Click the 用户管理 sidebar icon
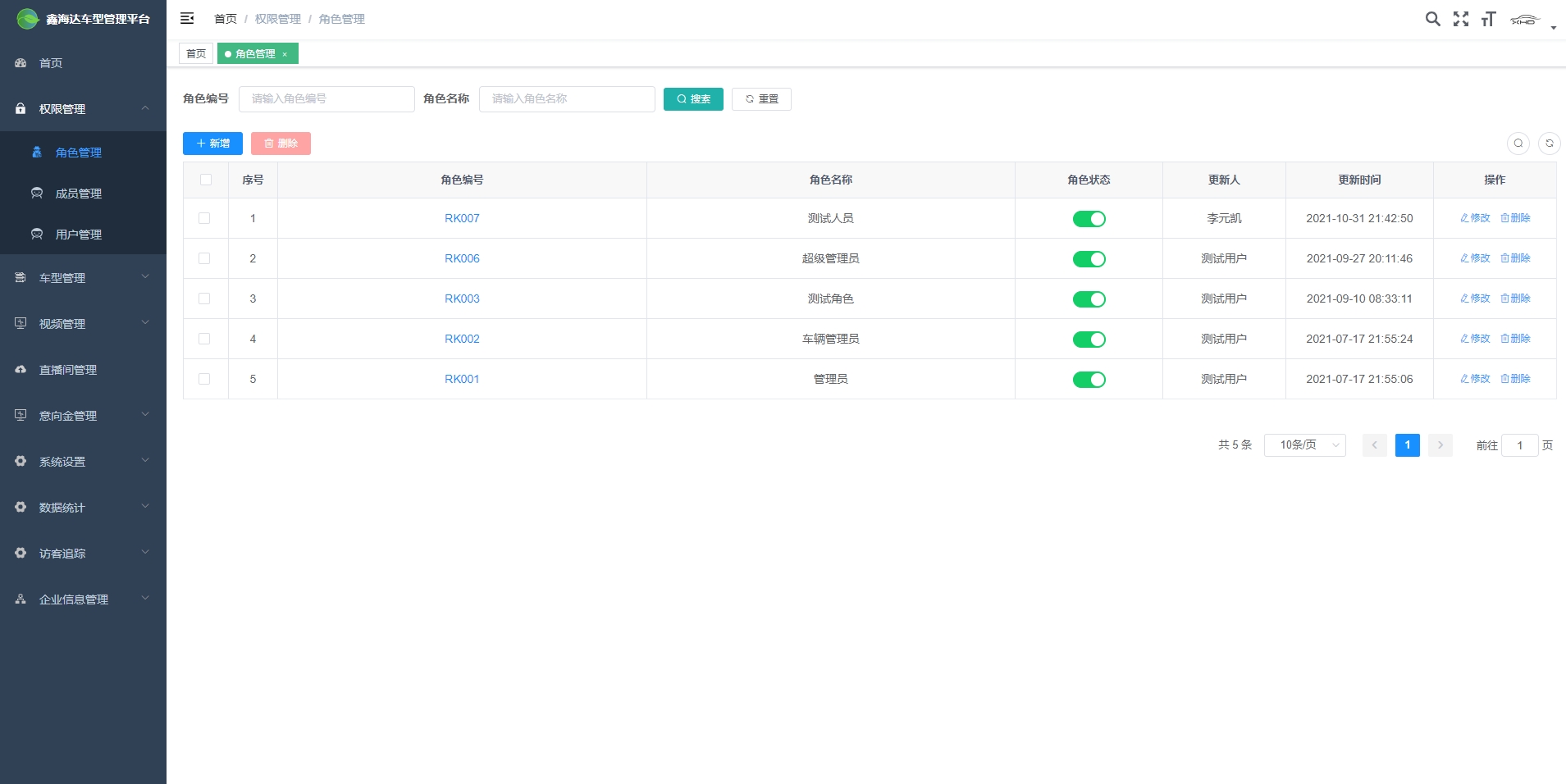The height and width of the screenshot is (784, 1566). coord(37,235)
